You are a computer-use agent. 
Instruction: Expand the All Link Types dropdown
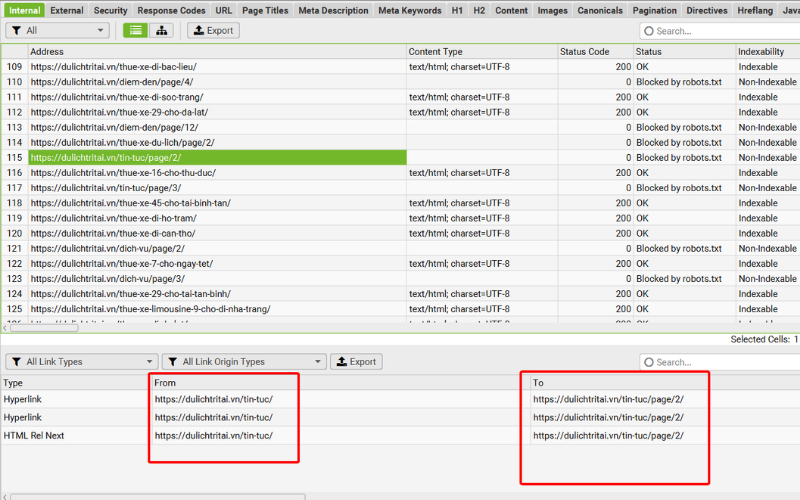coord(81,362)
